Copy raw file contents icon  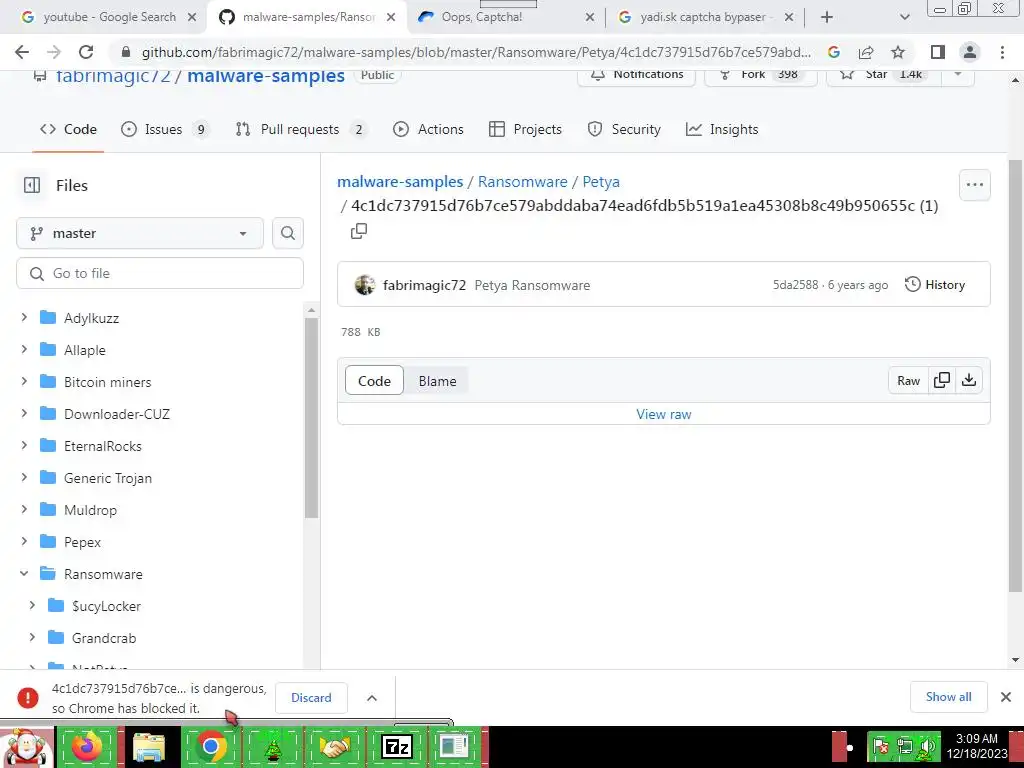click(x=942, y=381)
